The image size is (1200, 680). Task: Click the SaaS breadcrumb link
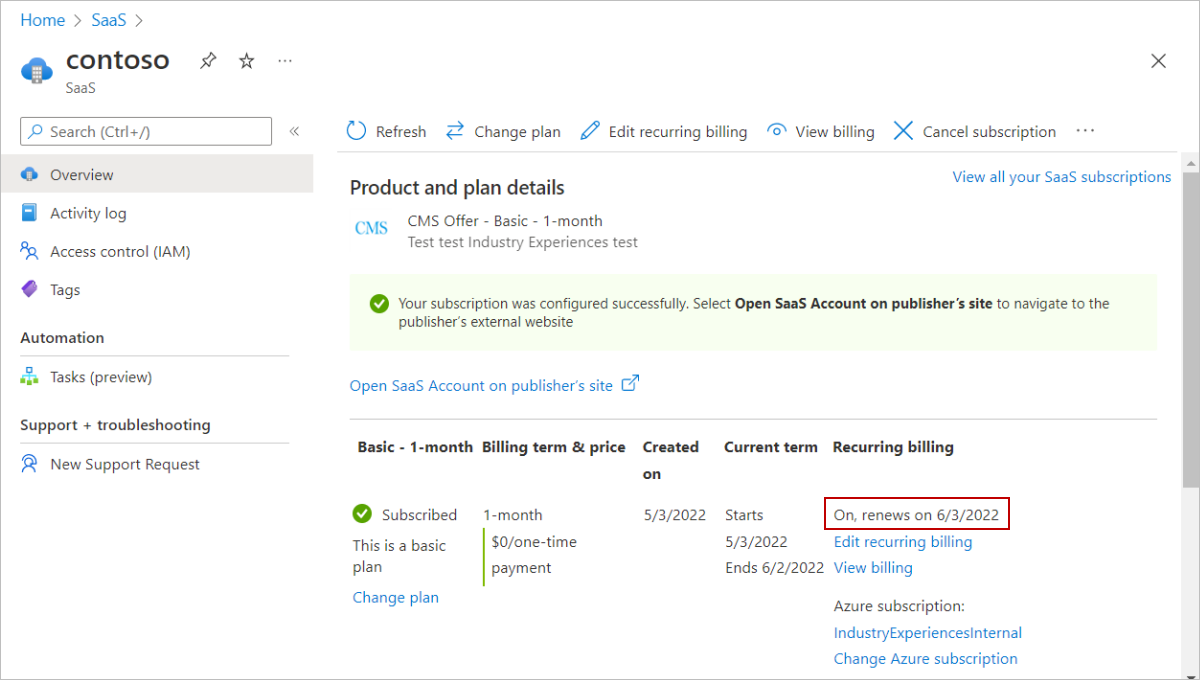tap(109, 20)
